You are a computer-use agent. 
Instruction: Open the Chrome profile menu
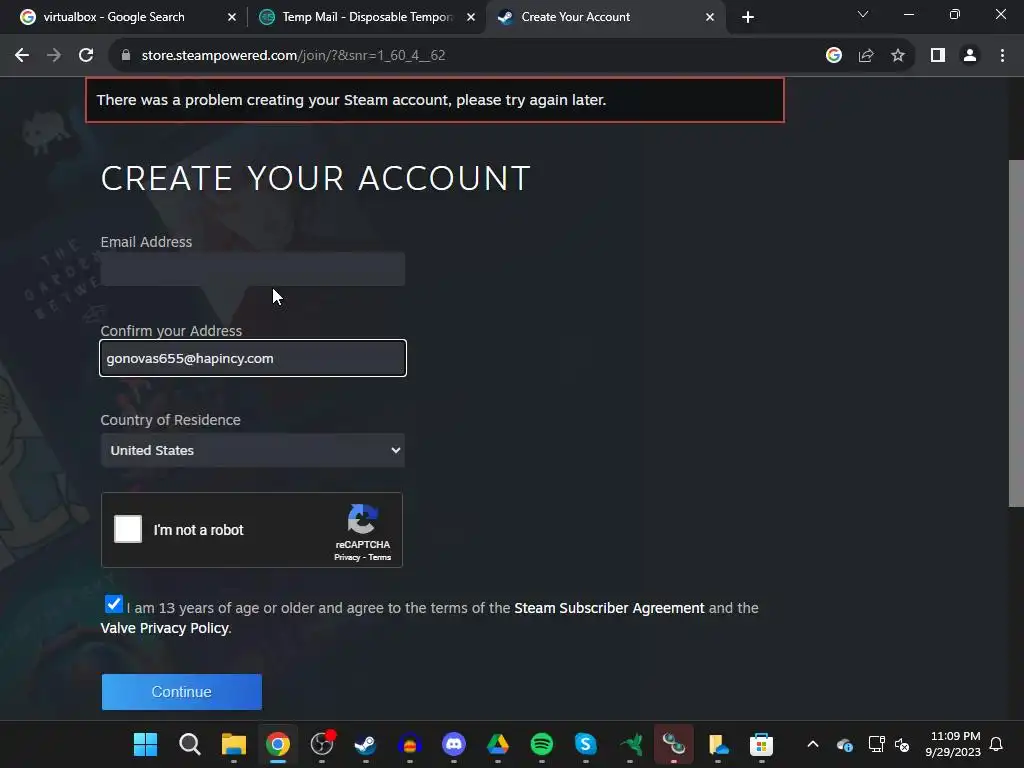tap(970, 56)
